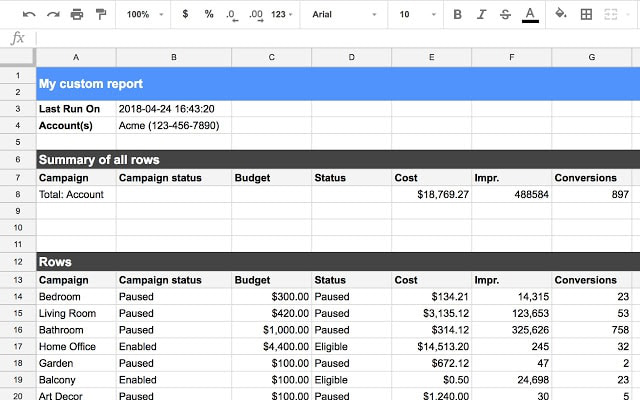640x400 pixels.
Task: Open the cell borders menu
Action: click(586, 15)
